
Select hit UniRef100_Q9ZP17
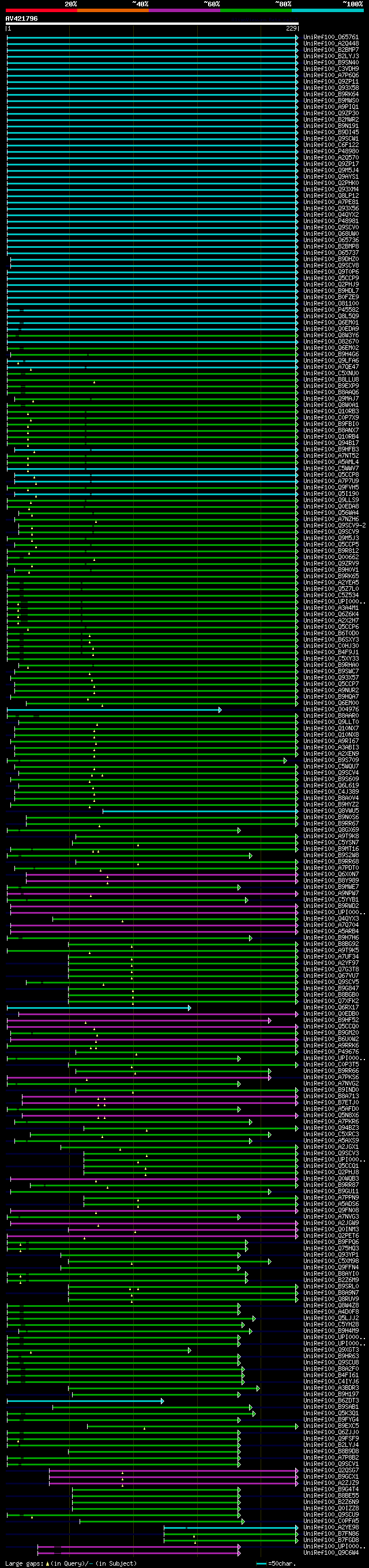point(332,164)
